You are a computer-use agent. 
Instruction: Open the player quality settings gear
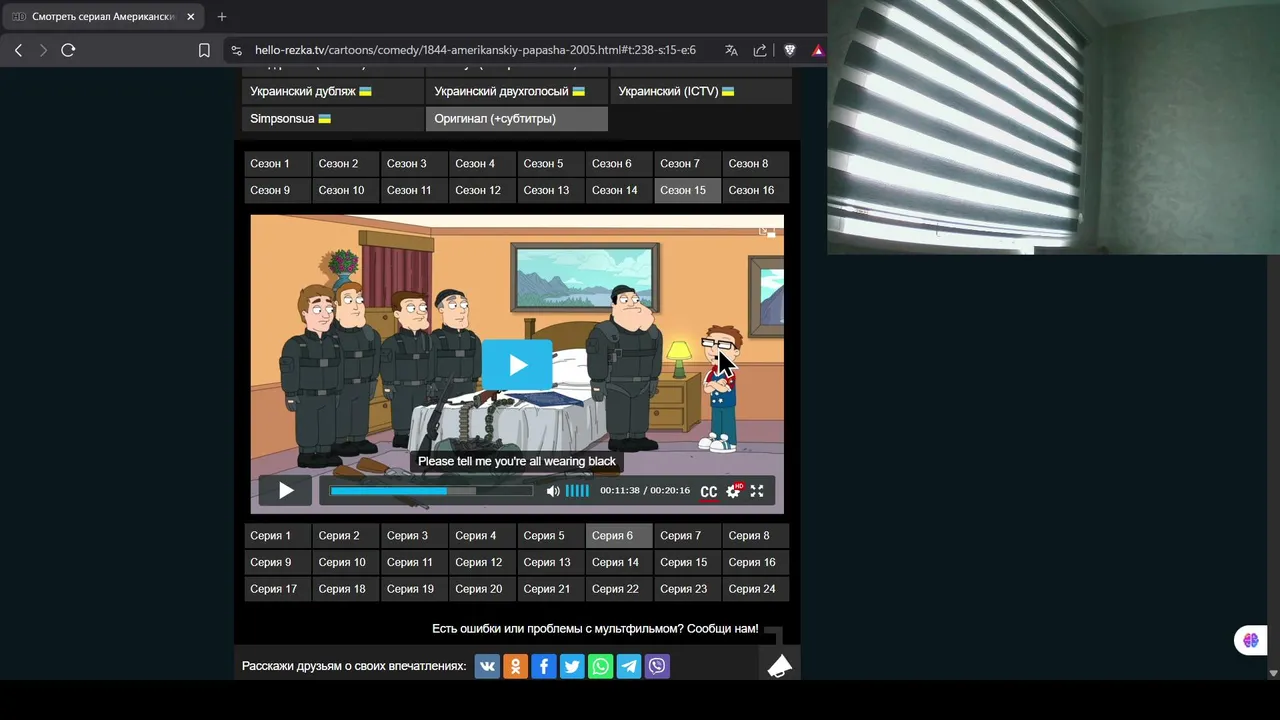[x=733, y=491]
